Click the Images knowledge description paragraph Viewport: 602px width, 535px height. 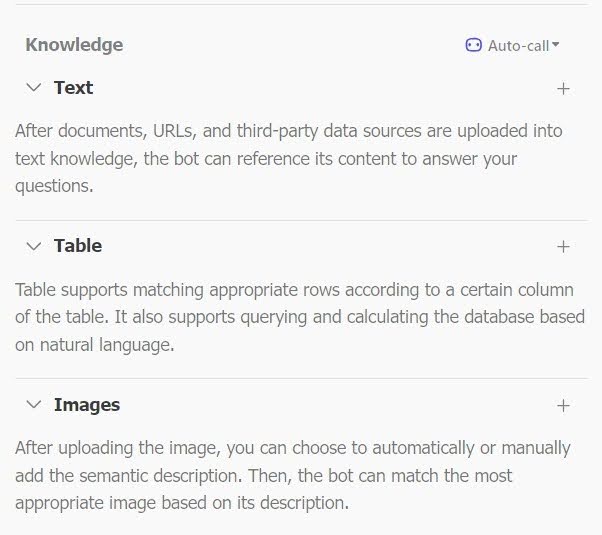pyautogui.click(x=293, y=475)
